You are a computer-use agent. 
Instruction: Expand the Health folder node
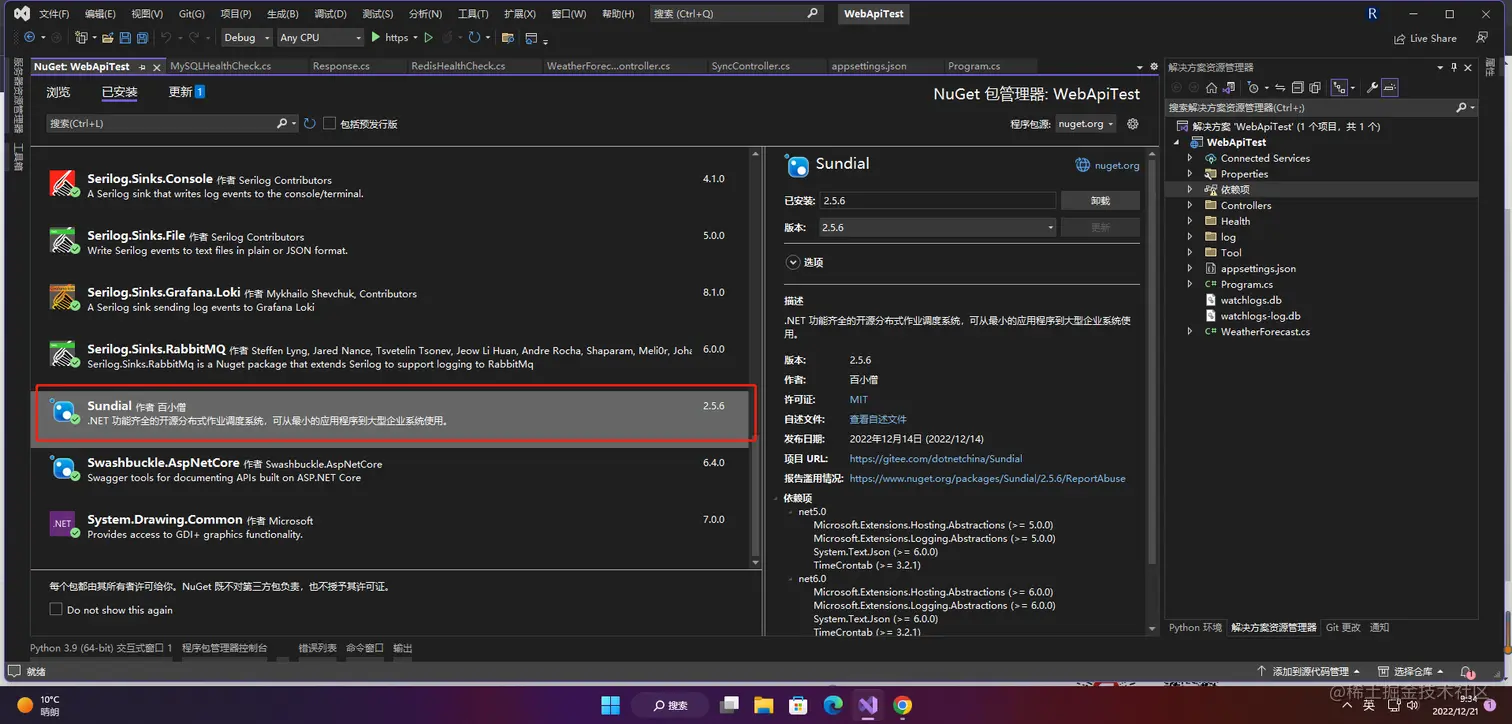click(x=1190, y=221)
